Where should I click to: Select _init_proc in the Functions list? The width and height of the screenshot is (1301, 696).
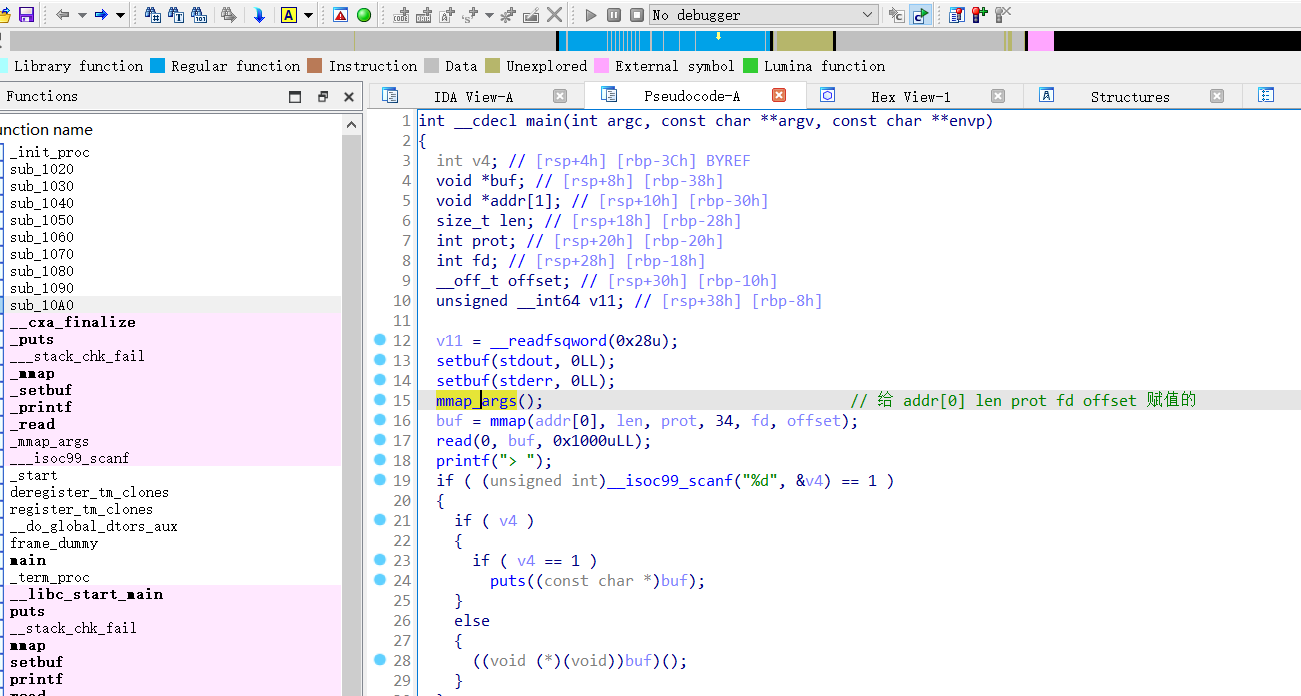click(x=50, y=152)
